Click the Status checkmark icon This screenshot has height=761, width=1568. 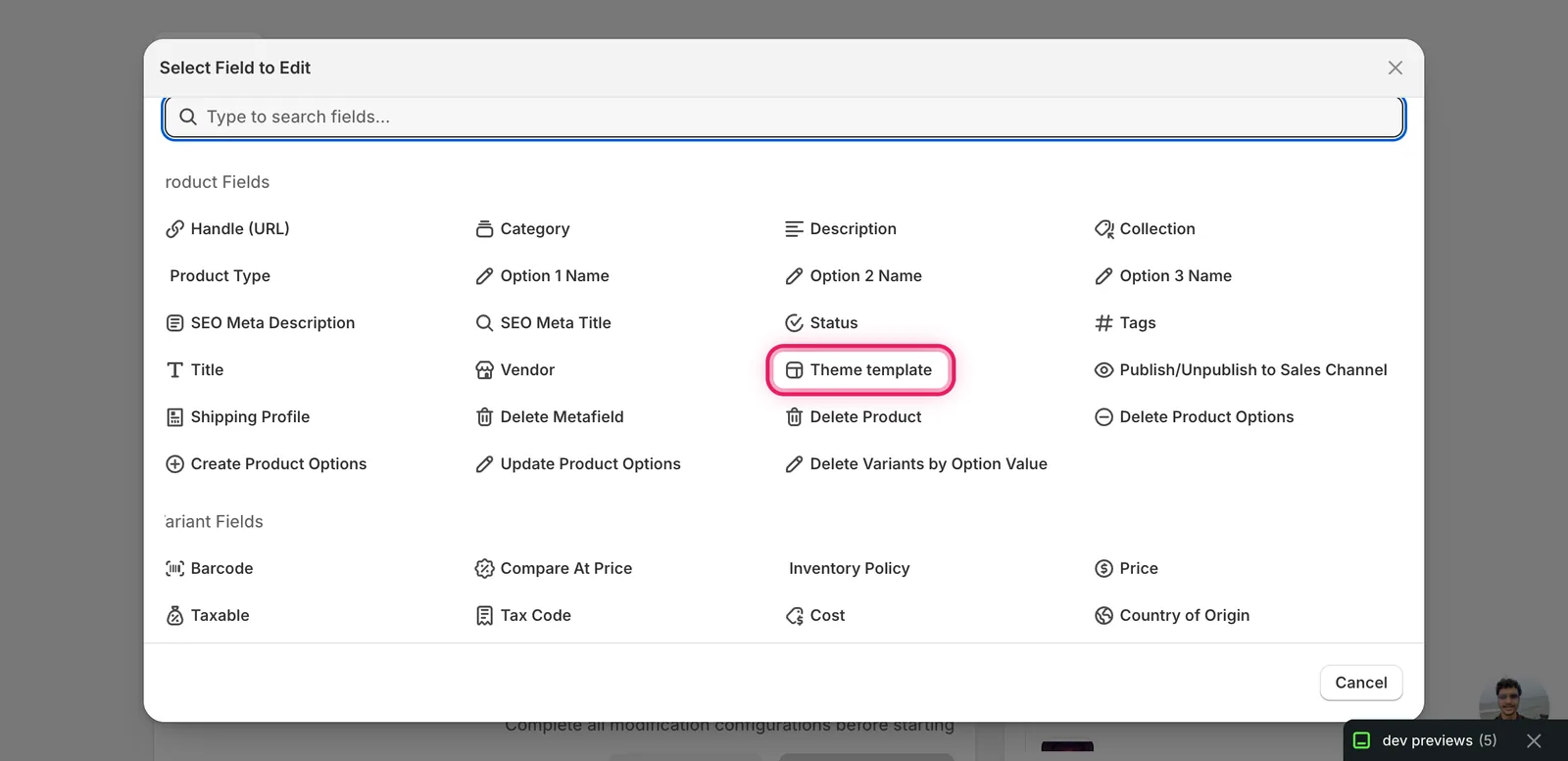click(x=794, y=323)
